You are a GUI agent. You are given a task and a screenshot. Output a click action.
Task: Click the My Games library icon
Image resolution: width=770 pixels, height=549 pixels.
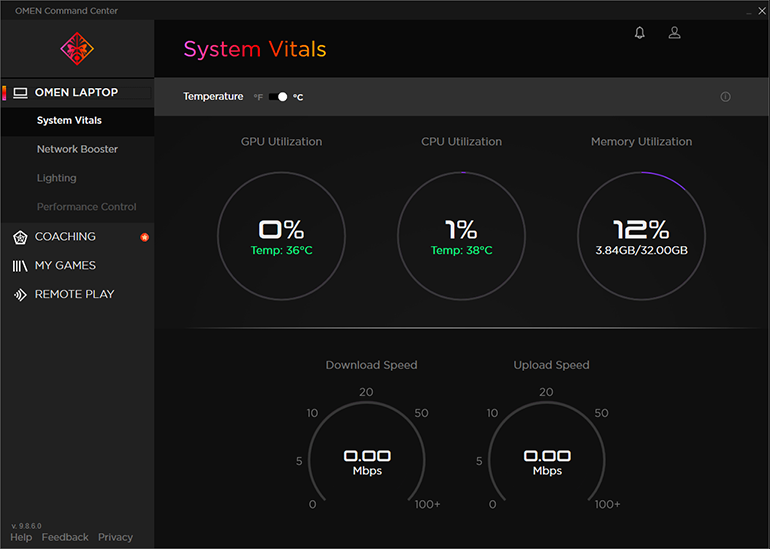[20, 266]
